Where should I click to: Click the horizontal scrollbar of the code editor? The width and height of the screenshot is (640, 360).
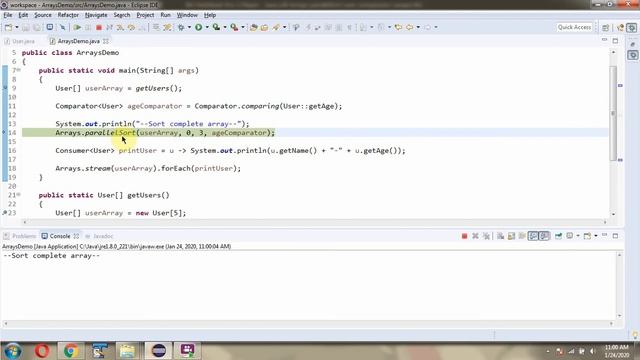point(314,222)
